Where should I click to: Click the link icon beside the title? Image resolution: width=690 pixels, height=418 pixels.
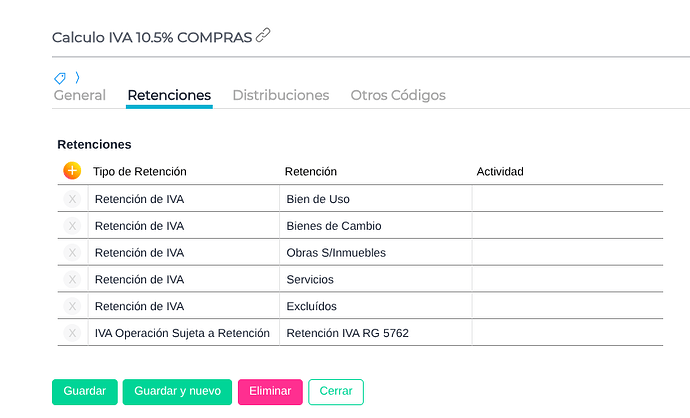(x=264, y=36)
